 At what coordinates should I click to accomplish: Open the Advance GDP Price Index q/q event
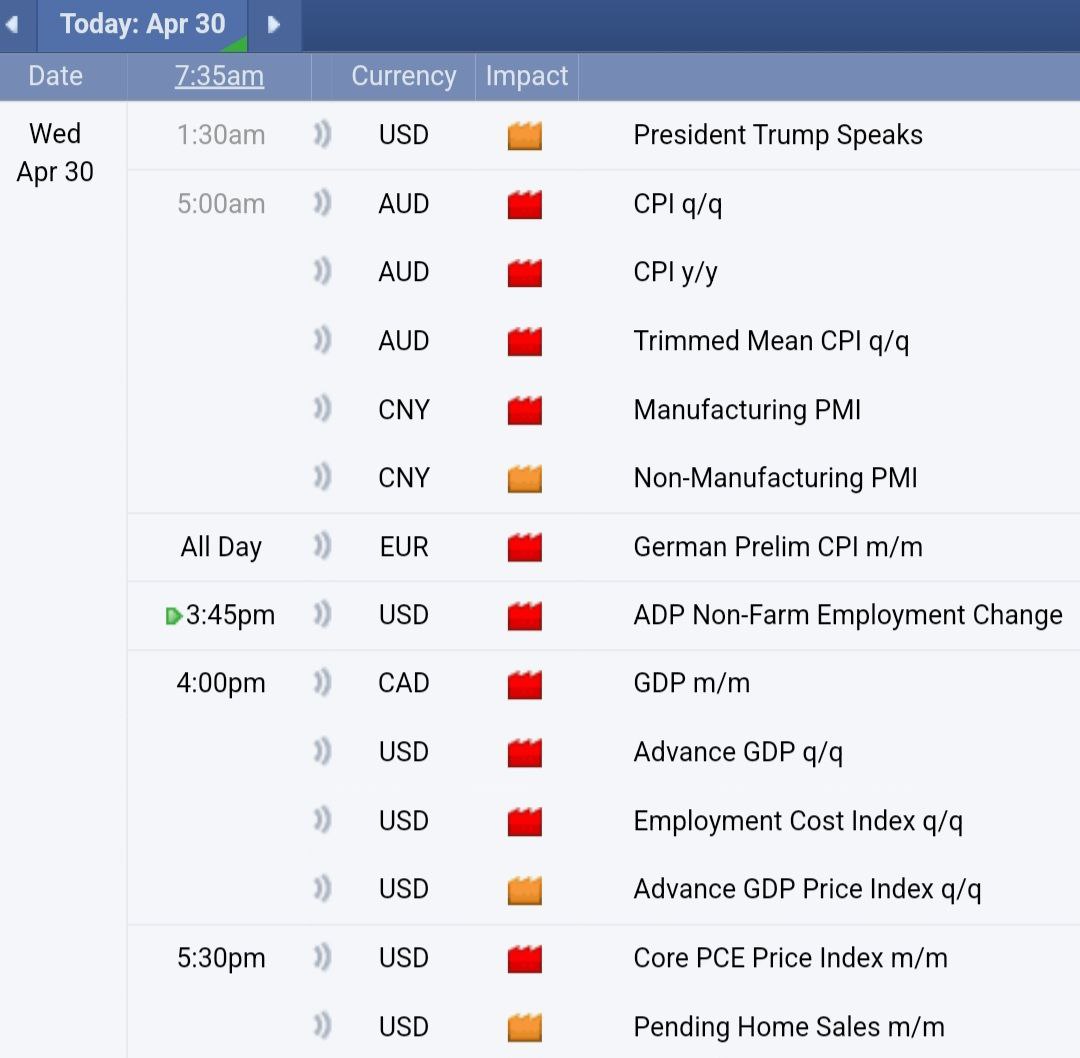(x=807, y=889)
